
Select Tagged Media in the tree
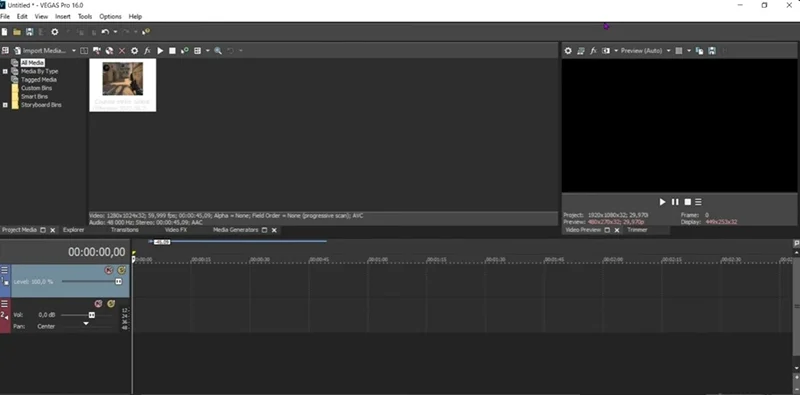[x=38, y=80]
